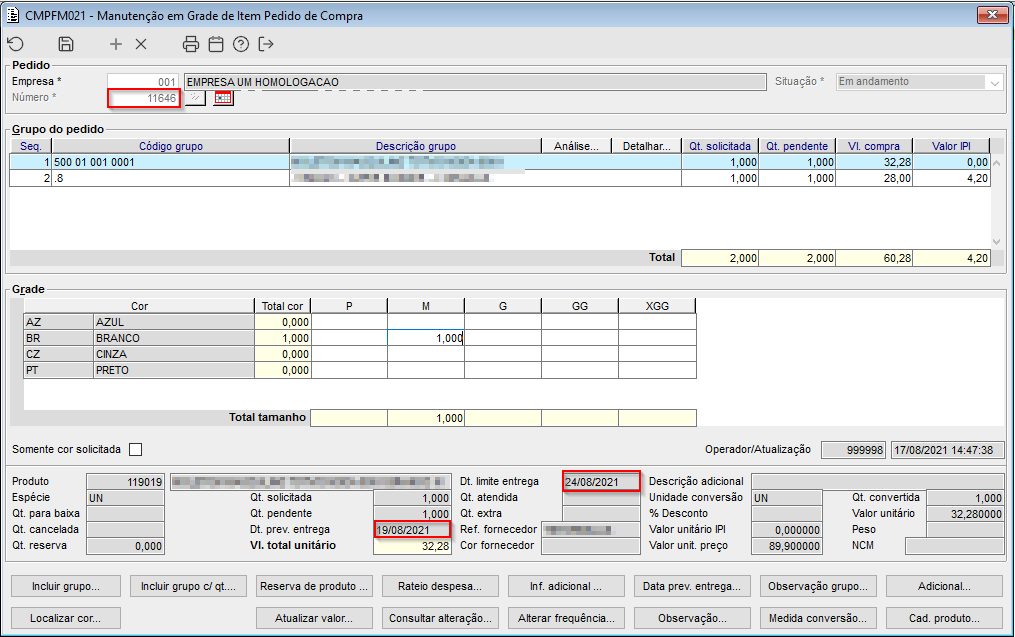Click the Inf. adicional ... button

click(x=566, y=586)
